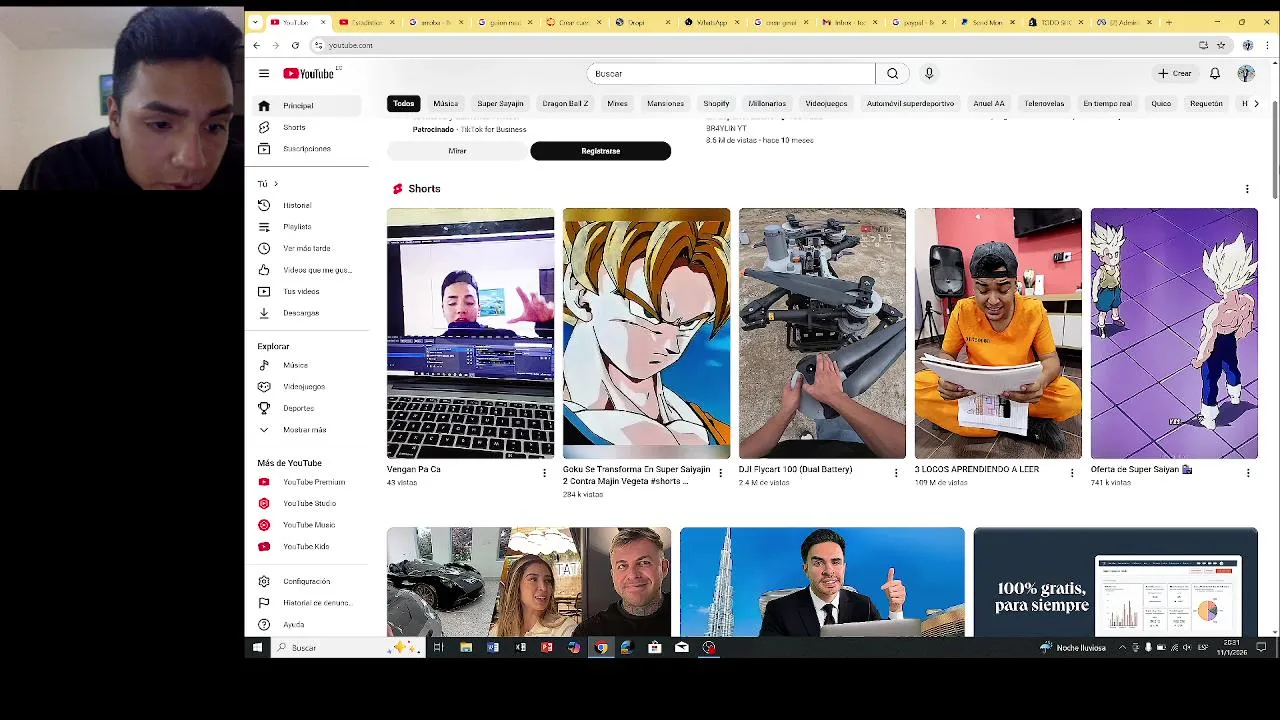The image size is (1280, 720).
Task: Select the Telenovelas filter chip
Action: 1044,103
